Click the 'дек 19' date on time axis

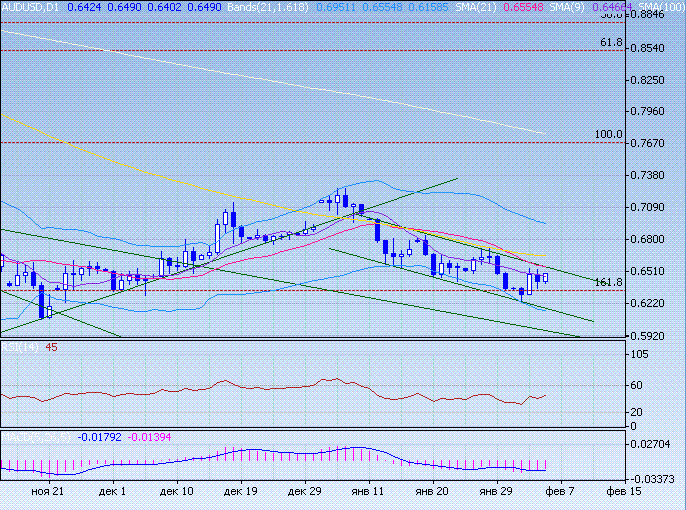(x=241, y=492)
